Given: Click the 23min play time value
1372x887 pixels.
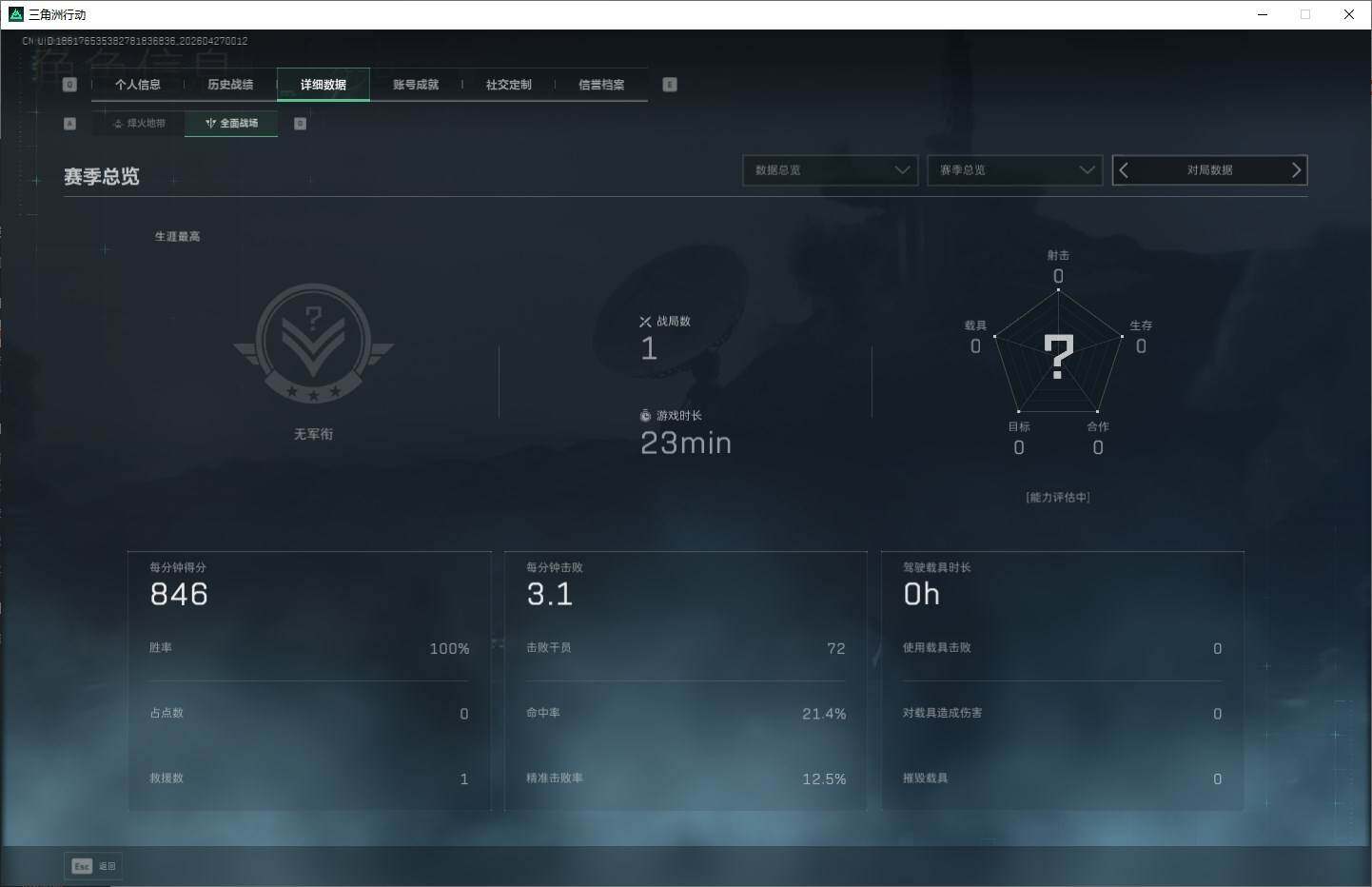Looking at the screenshot, I should [686, 443].
